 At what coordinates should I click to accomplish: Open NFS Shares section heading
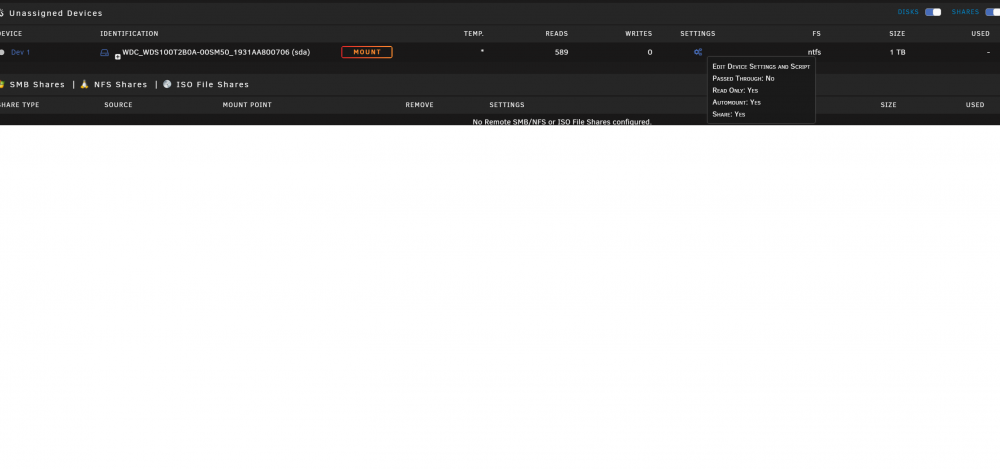121,84
